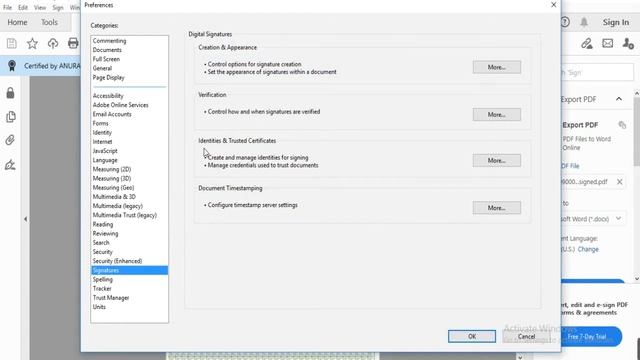Select Identity category
This screenshot has height=360, width=640.
pos(102,133)
